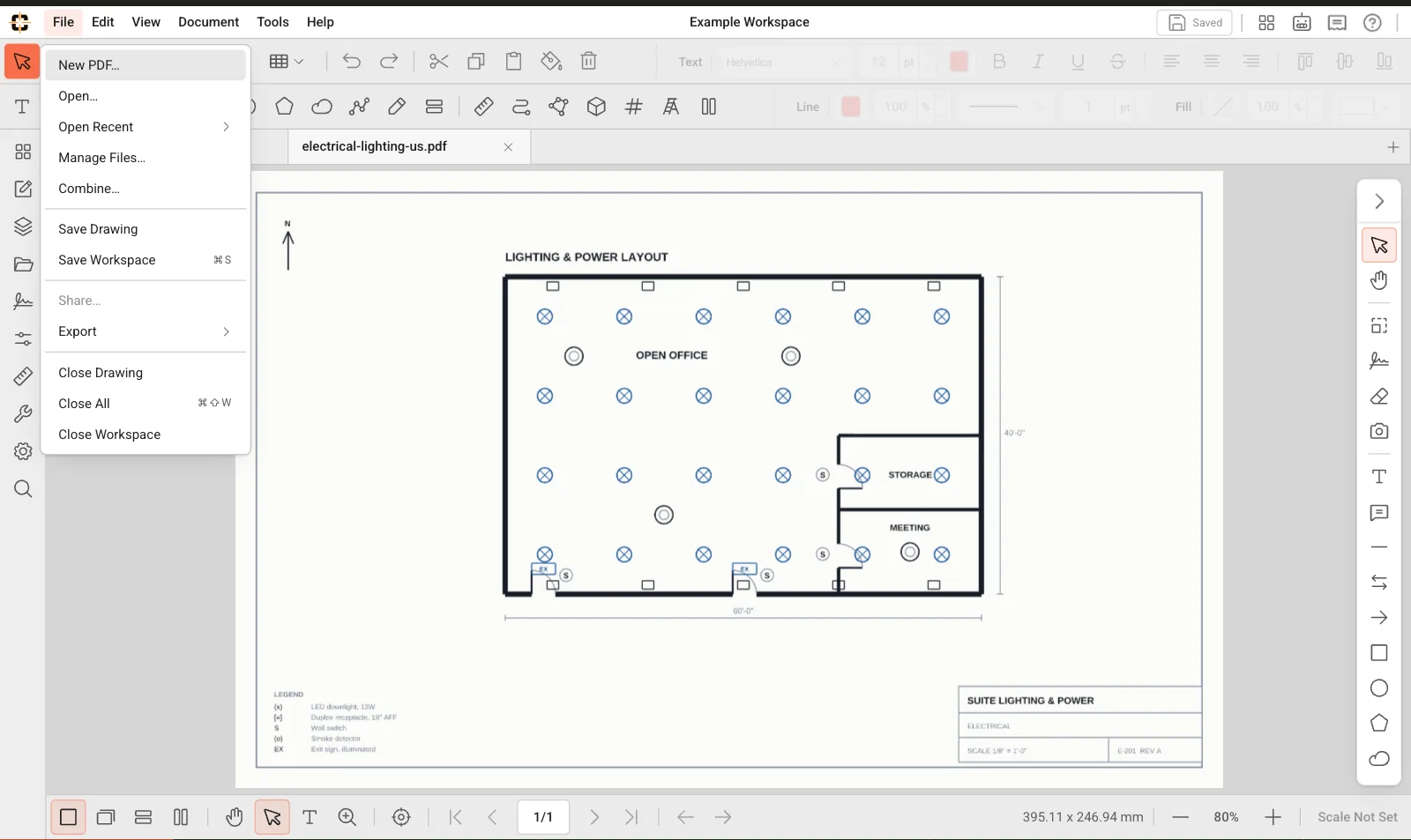Click the paste clipboard icon in toolbar
Viewport: 1411px width, 840px height.
(x=514, y=62)
